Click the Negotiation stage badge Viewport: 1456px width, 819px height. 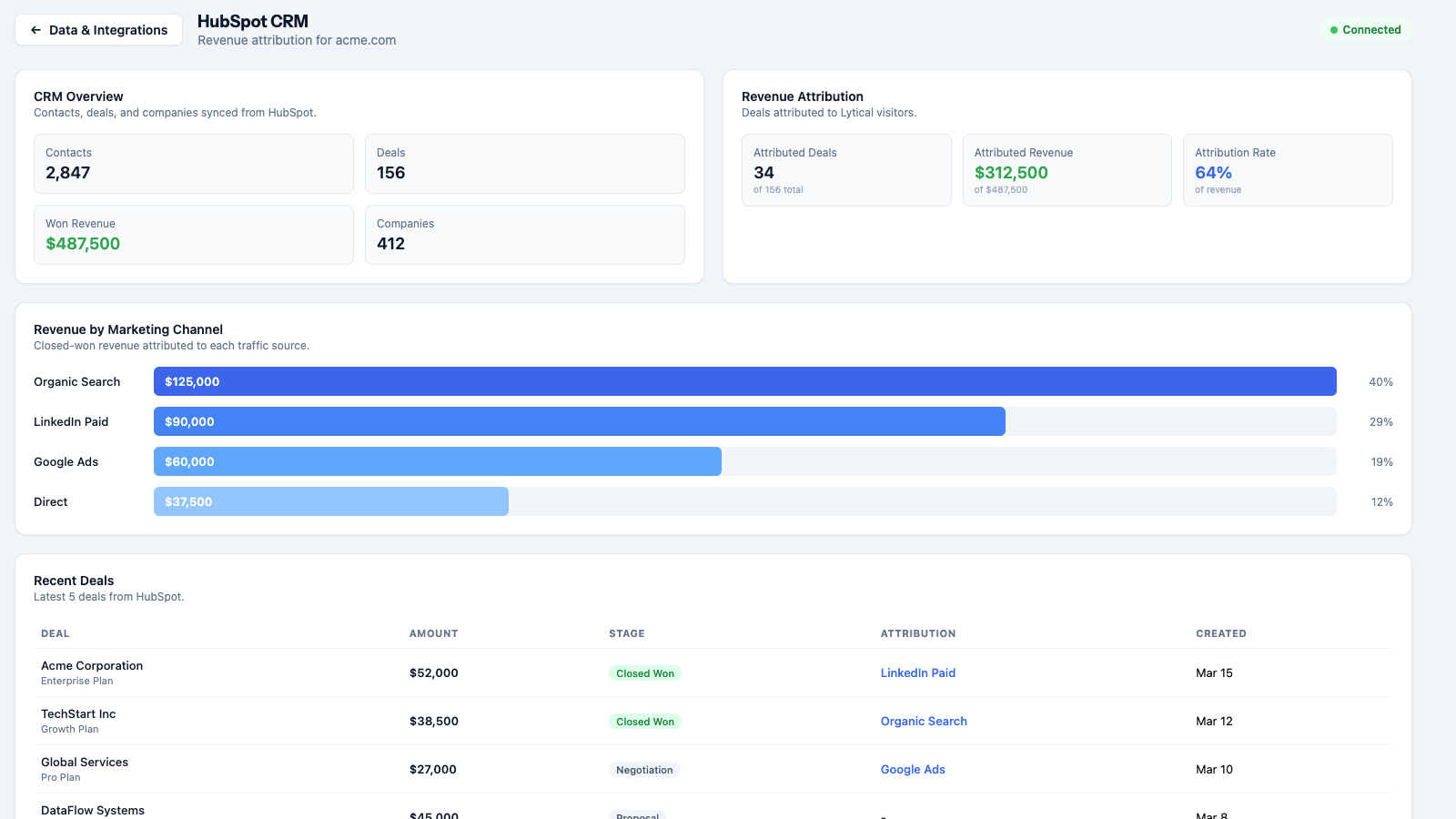(x=644, y=770)
